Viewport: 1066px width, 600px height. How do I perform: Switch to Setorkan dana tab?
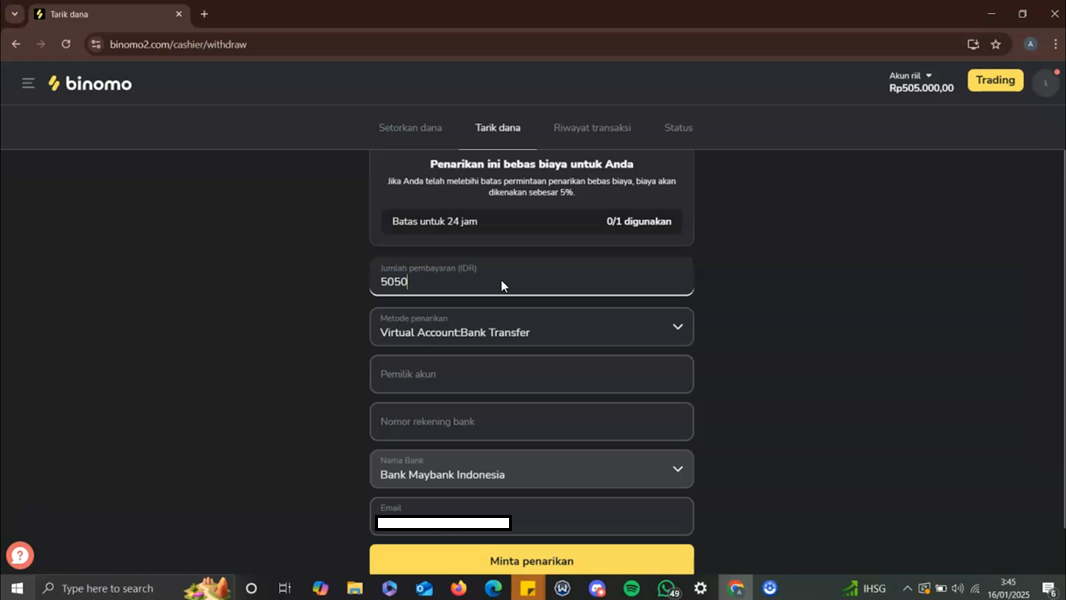410,128
